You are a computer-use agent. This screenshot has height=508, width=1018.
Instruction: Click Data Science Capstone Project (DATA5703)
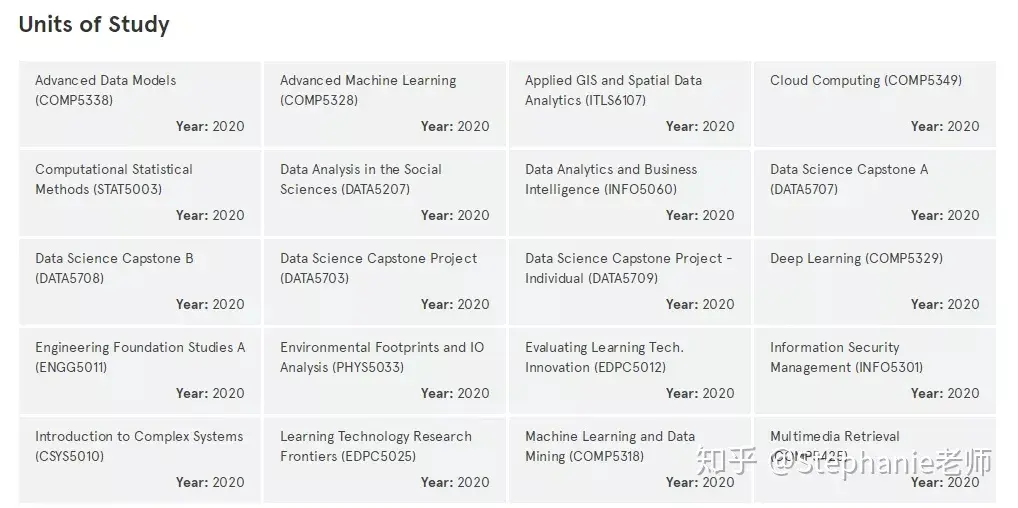385,282
